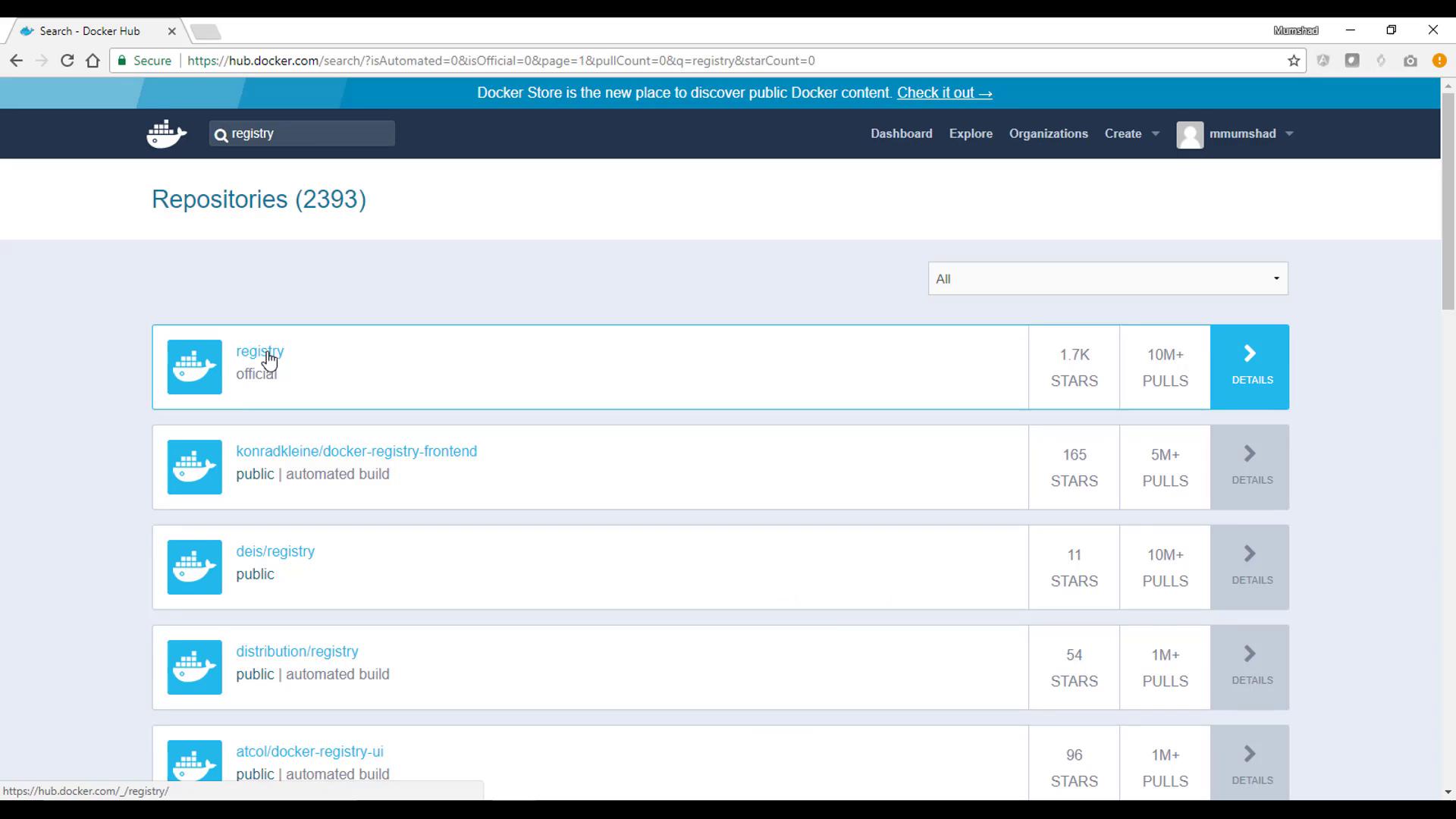Open details chevron for deis/registry
This screenshot has height=819, width=1456.
[x=1249, y=567]
